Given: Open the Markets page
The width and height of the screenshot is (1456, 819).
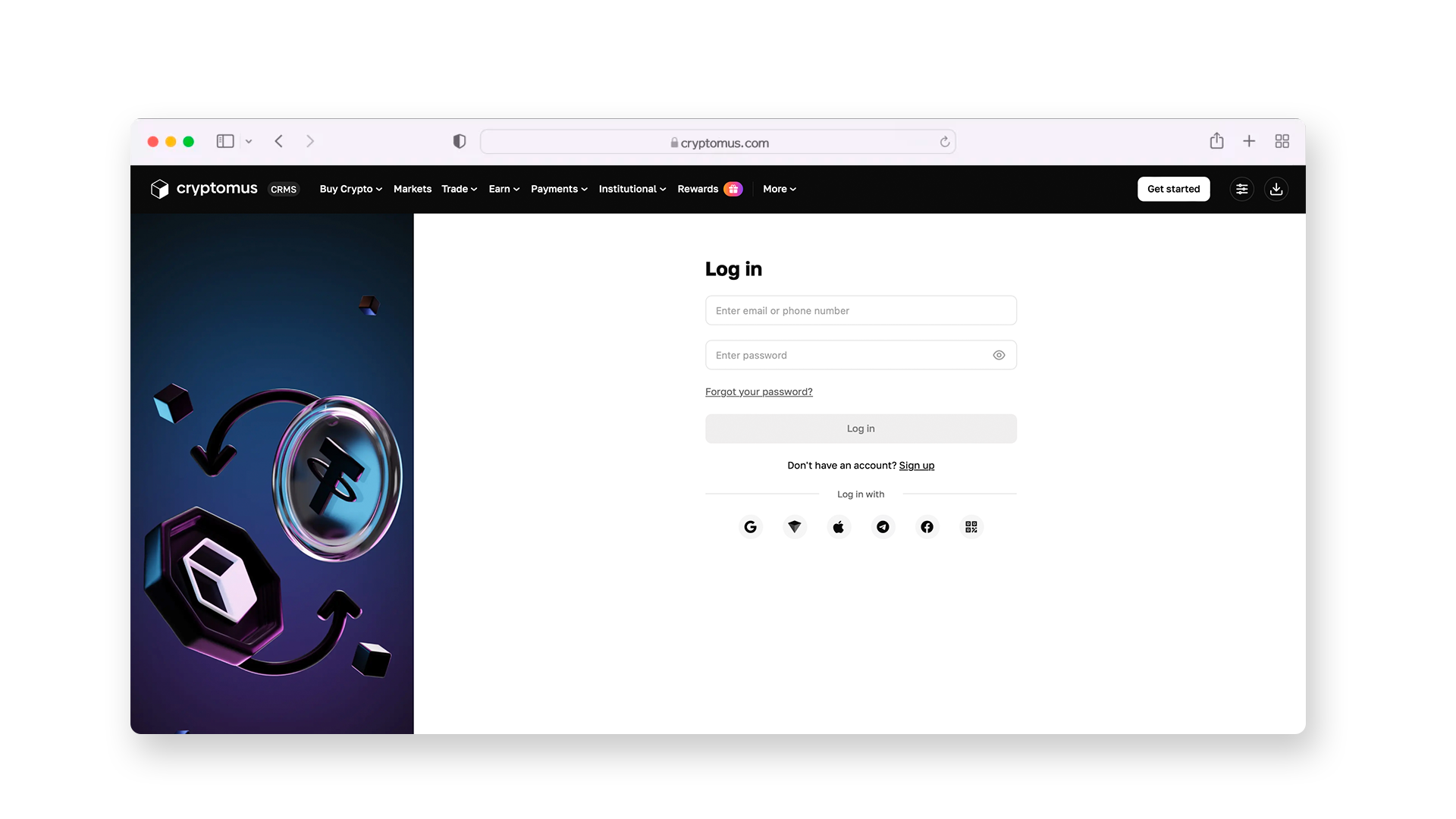Looking at the screenshot, I should [412, 189].
